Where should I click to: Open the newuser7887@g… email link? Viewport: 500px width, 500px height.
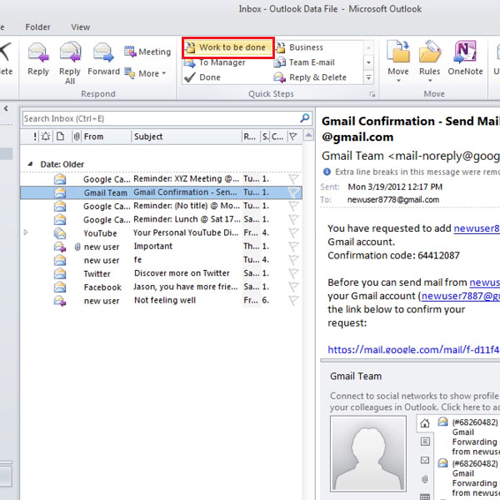(460, 296)
